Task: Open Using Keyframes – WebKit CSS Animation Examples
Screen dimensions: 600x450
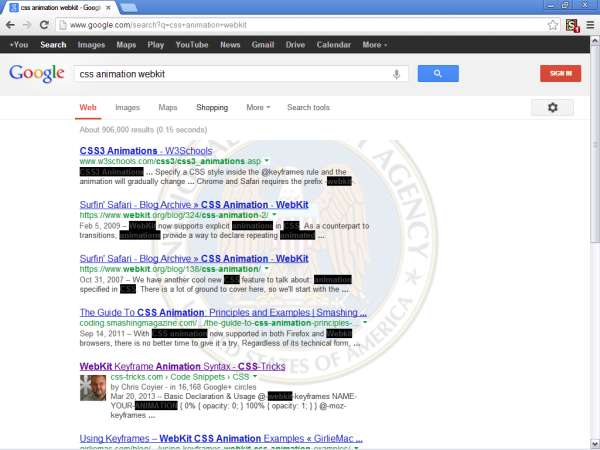Action: pyautogui.click(x=221, y=439)
